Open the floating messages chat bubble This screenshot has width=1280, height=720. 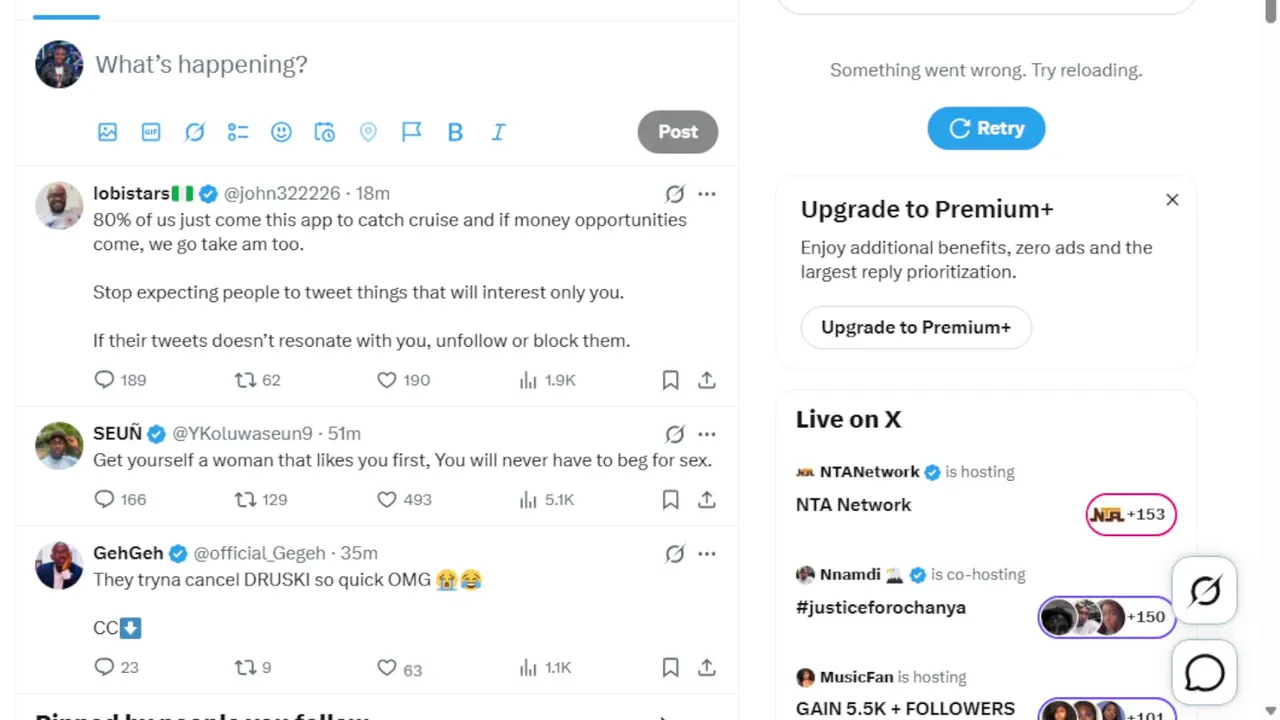coord(1204,674)
